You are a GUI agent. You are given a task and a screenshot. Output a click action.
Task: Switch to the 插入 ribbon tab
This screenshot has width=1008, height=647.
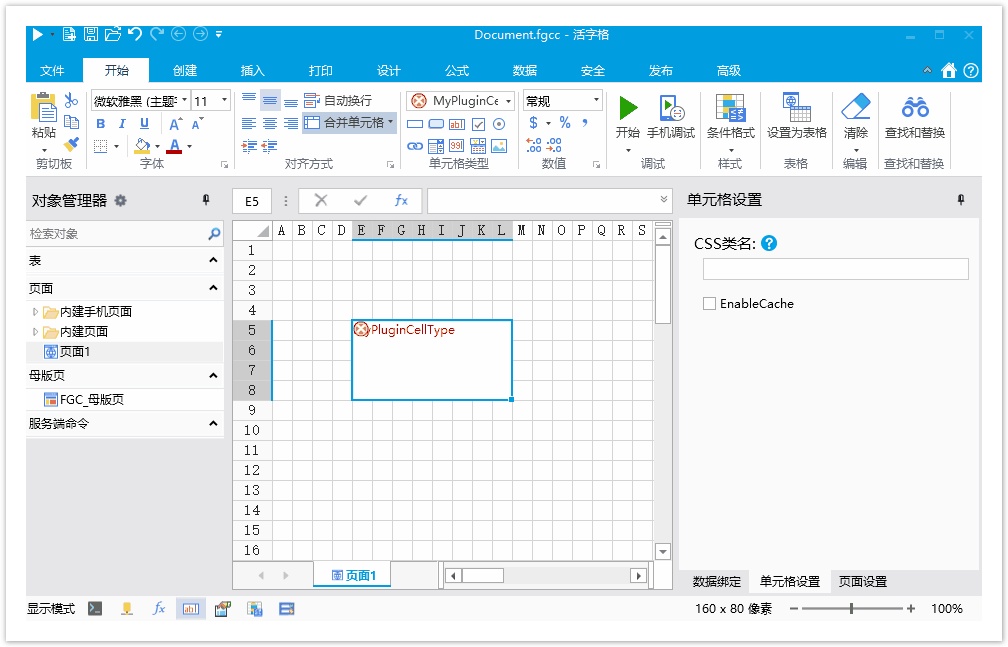pos(252,71)
